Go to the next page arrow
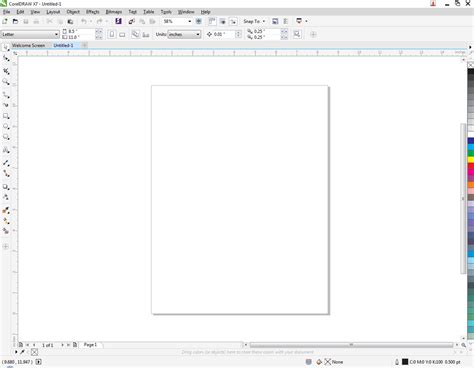474x368 pixels. [x=62, y=345]
